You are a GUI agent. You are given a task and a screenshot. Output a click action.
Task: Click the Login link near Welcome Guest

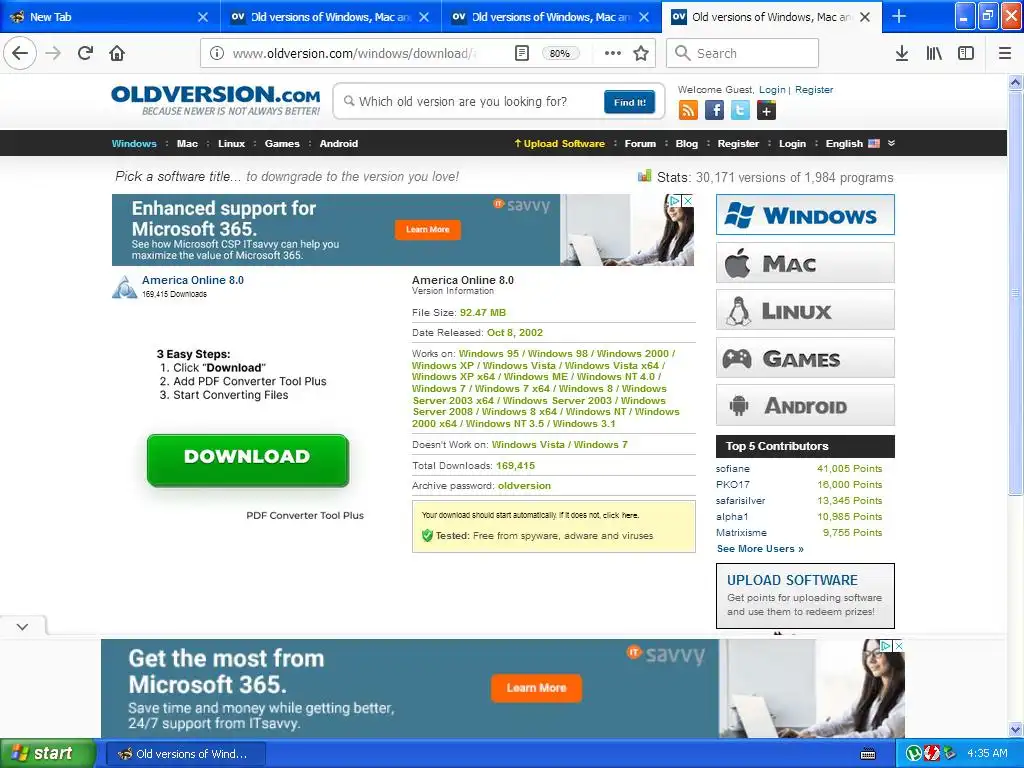[772, 89]
